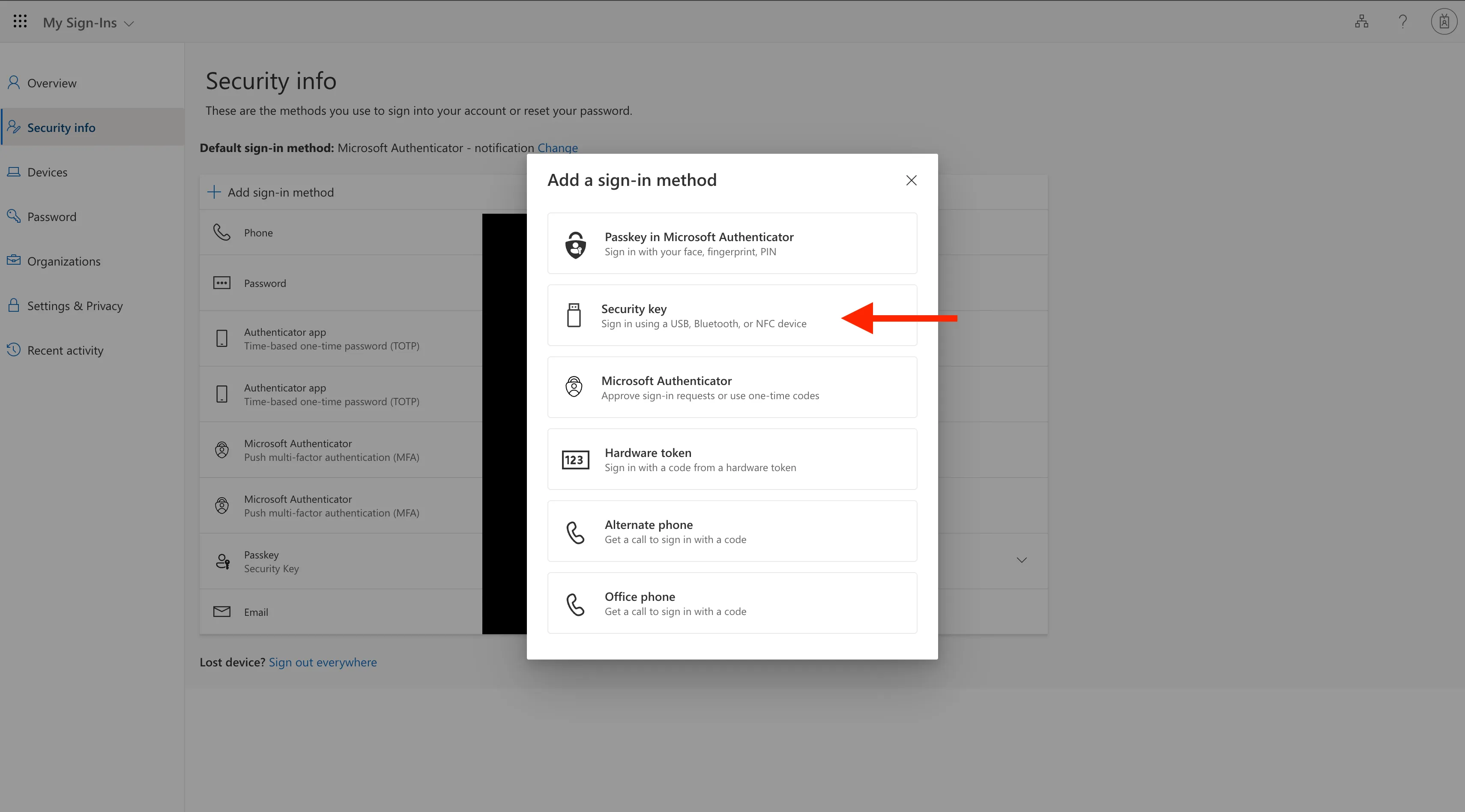Click the Alternate phone handset icon
The height and width of the screenshot is (812, 1465).
coord(576,532)
